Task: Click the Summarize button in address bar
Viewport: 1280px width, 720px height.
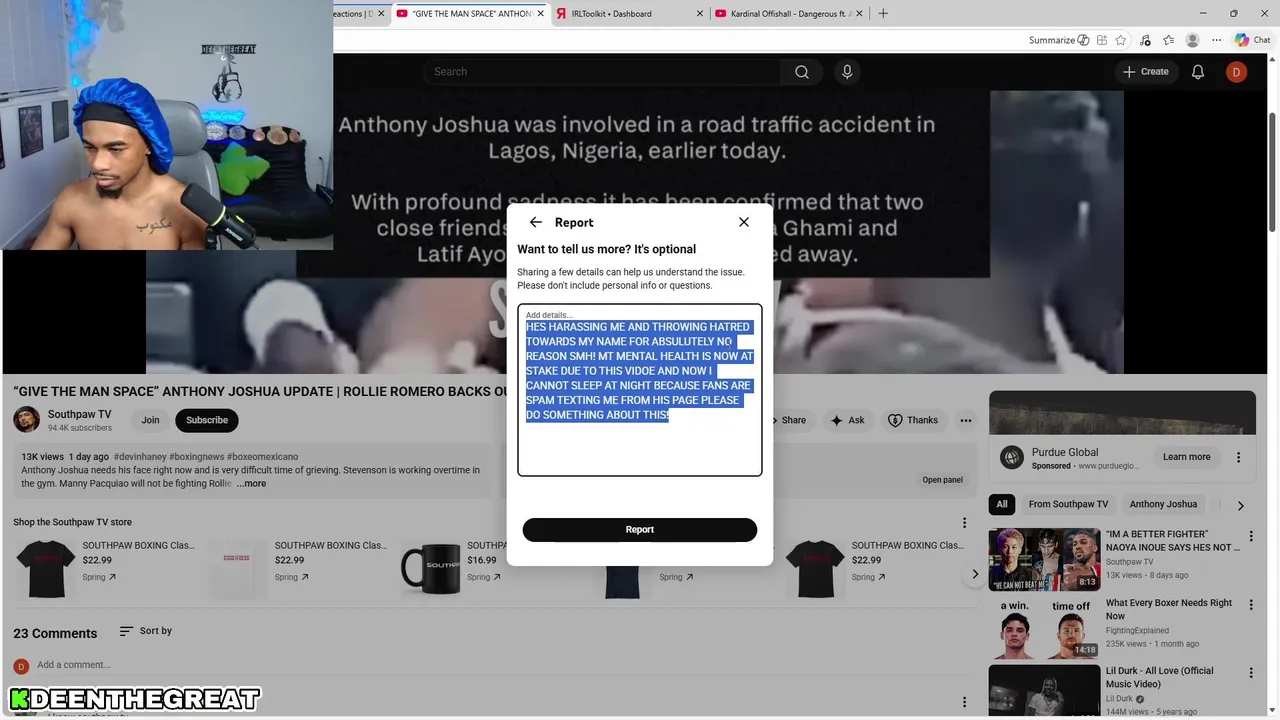Action: coord(1058,40)
